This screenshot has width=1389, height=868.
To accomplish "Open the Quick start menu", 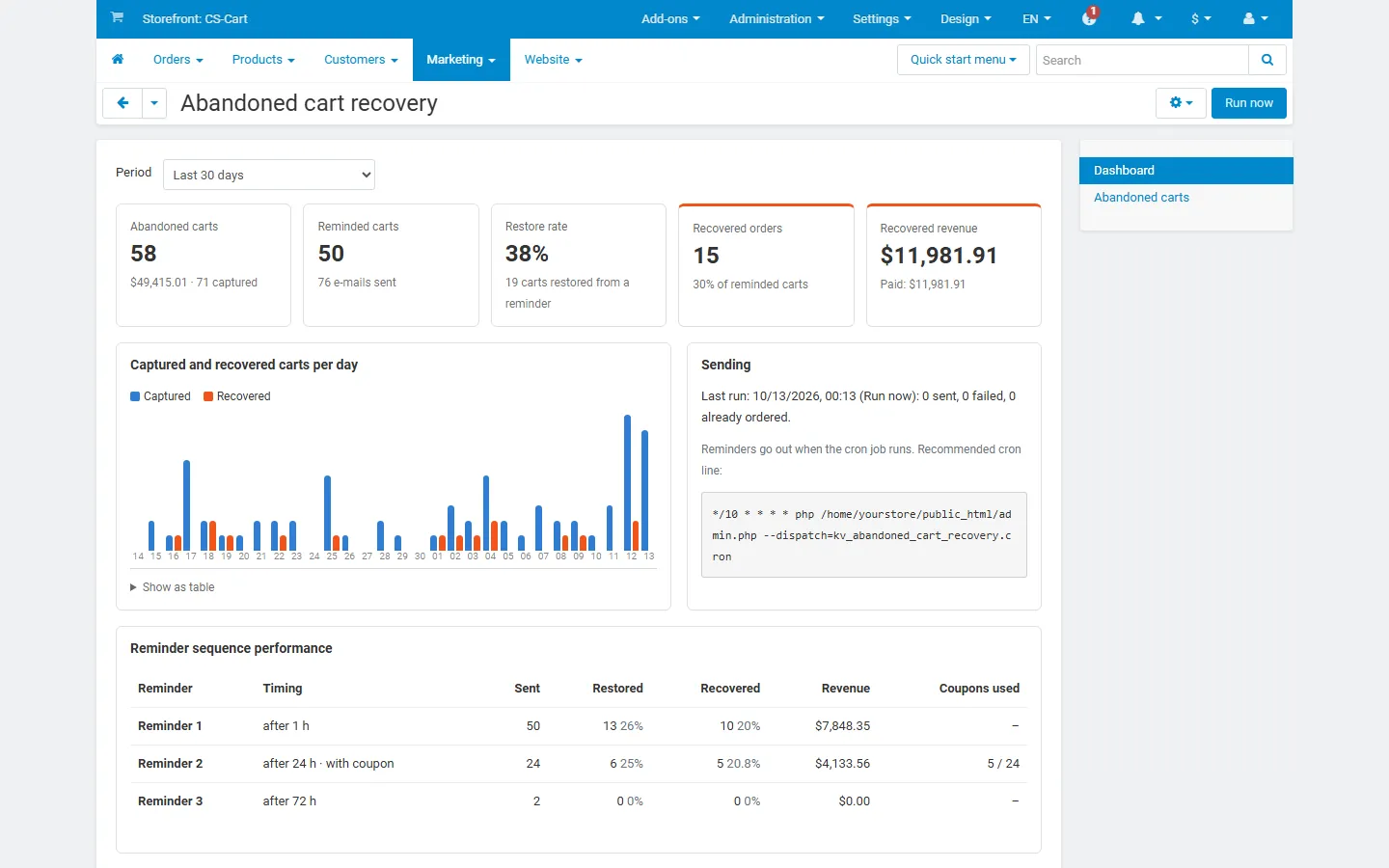I will coord(963,60).
